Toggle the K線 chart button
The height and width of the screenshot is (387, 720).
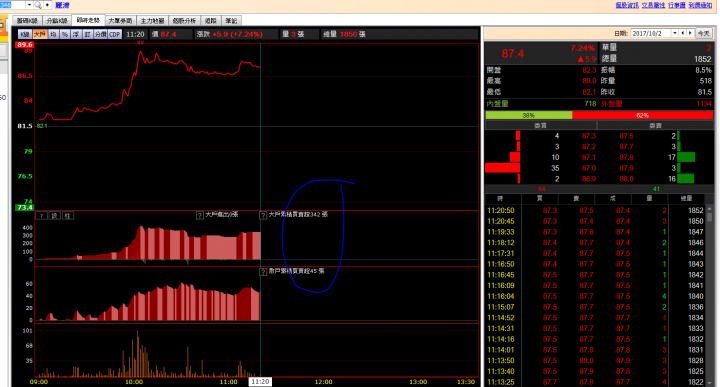tap(25, 34)
